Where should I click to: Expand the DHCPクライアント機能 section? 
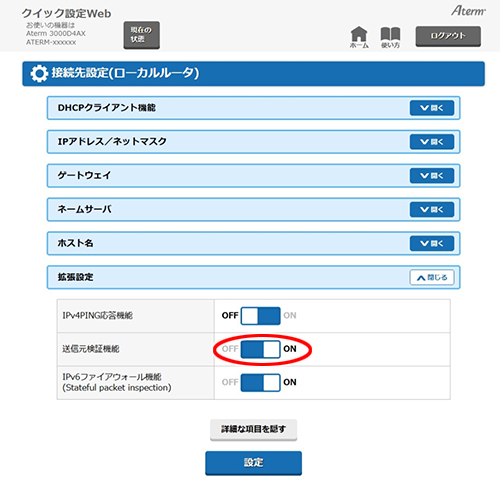pos(432,108)
